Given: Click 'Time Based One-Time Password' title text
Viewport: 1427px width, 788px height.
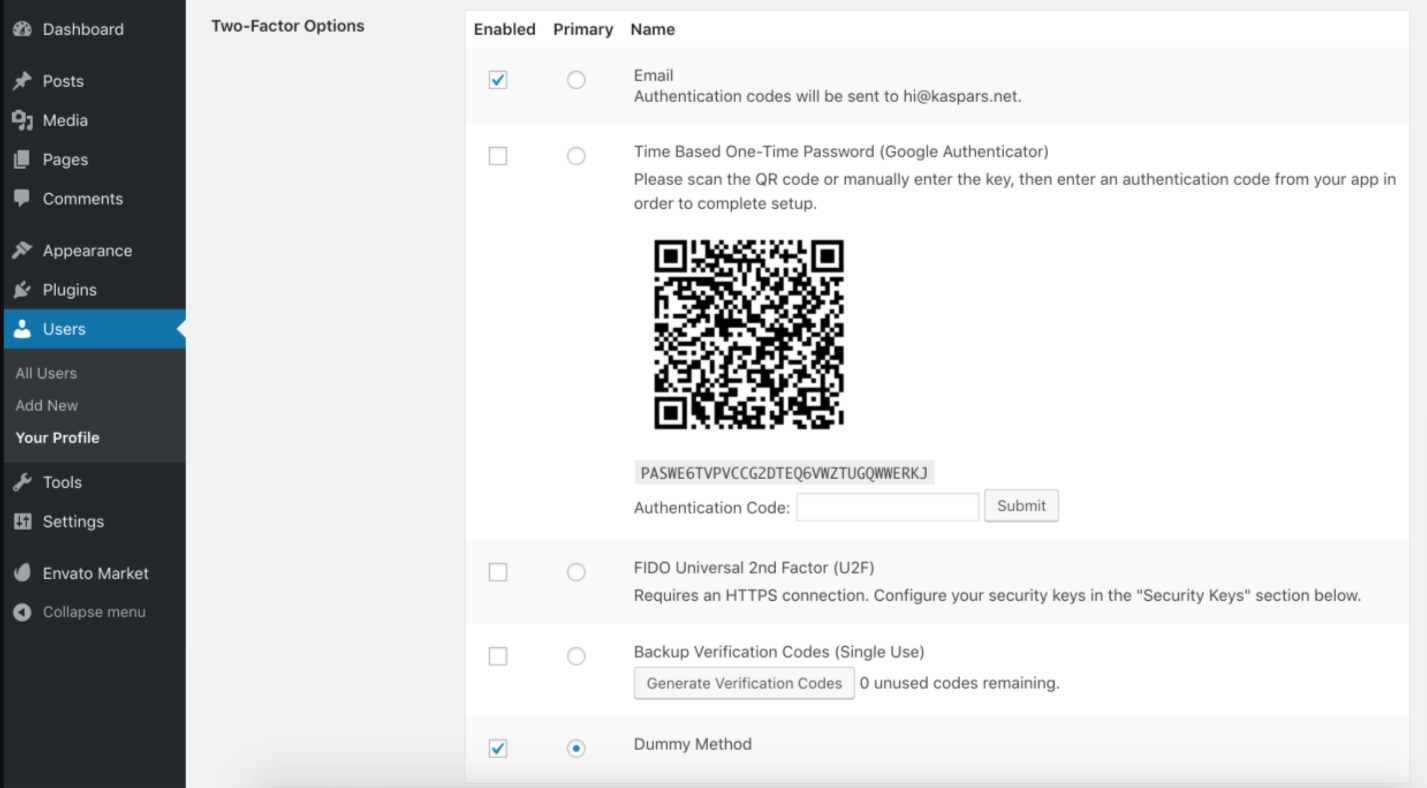Looking at the screenshot, I should tap(841, 152).
